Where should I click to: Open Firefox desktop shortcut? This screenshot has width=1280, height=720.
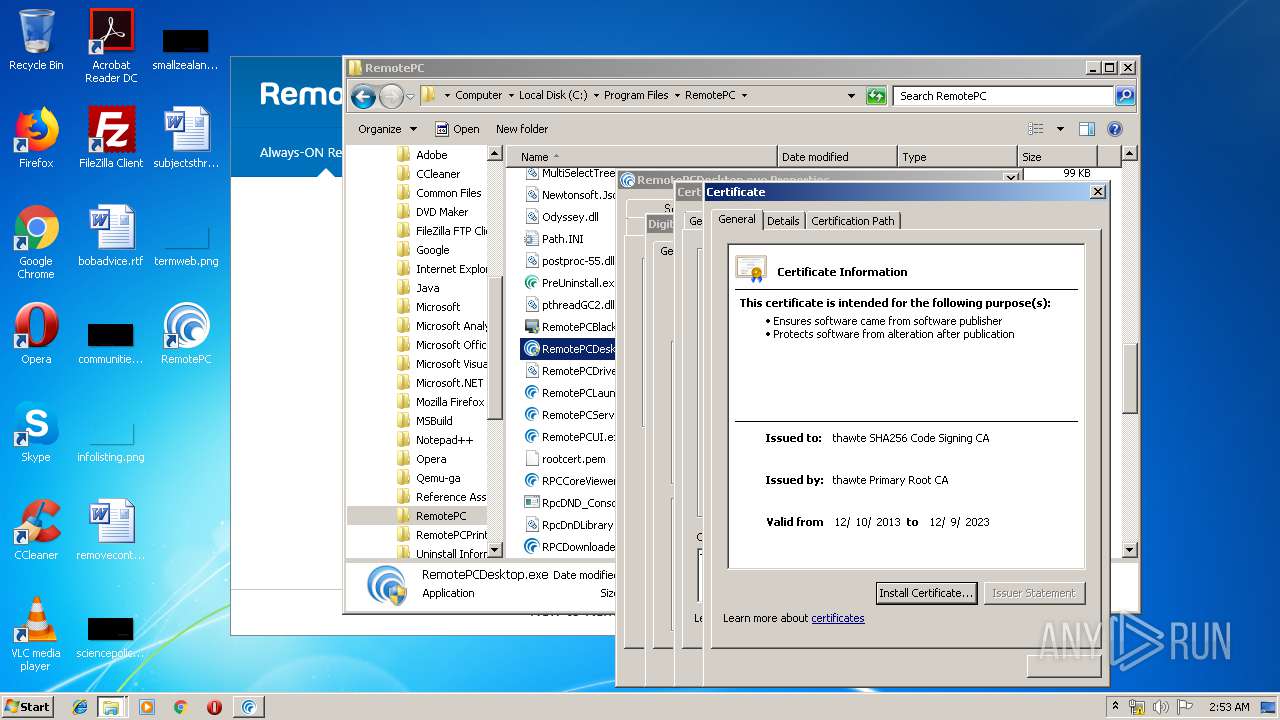pos(36,137)
